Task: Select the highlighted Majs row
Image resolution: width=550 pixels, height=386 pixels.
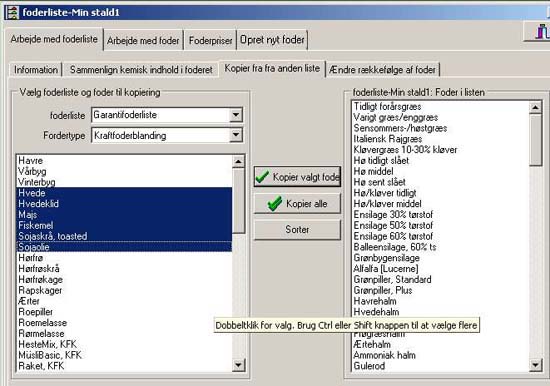Action: pyautogui.click(x=124, y=215)
